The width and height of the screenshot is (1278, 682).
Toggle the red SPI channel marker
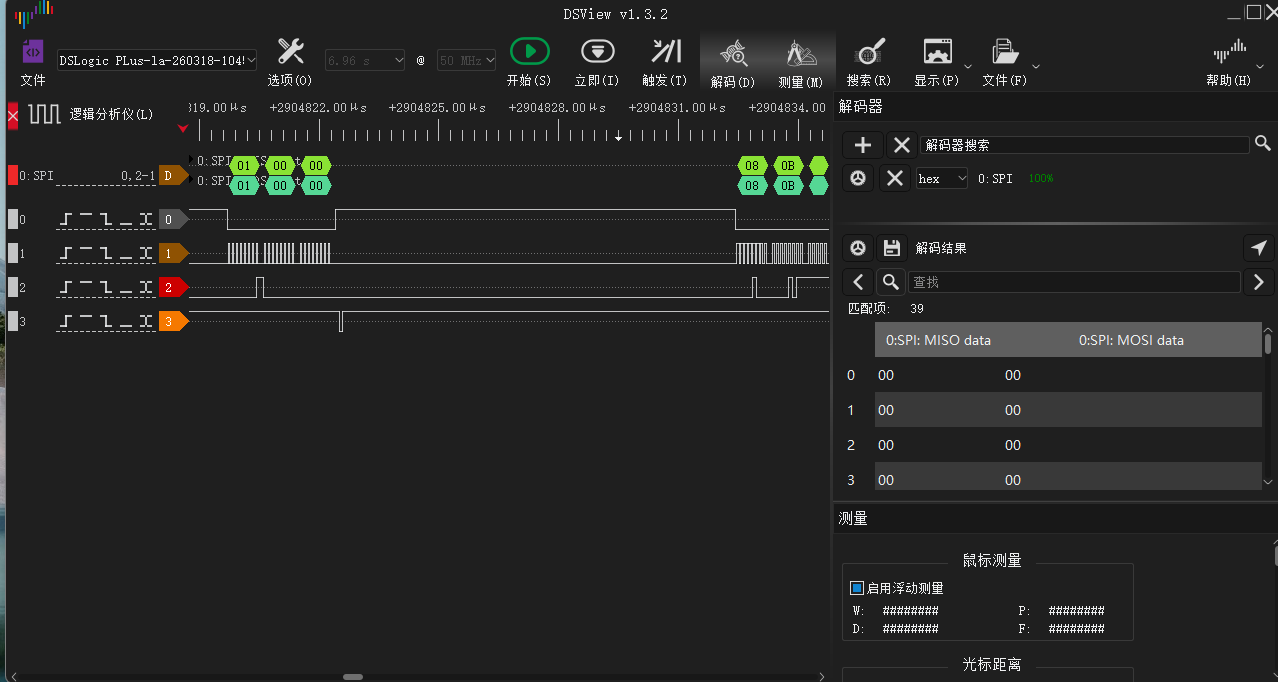tap(12, 175)
